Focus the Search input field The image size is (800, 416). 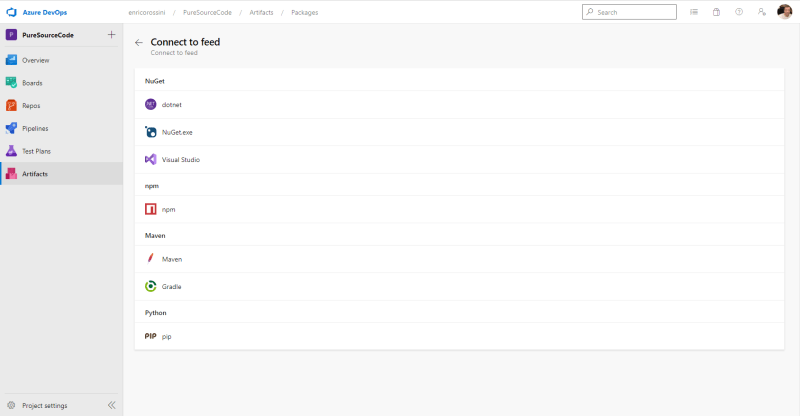(x=629, y=12)
